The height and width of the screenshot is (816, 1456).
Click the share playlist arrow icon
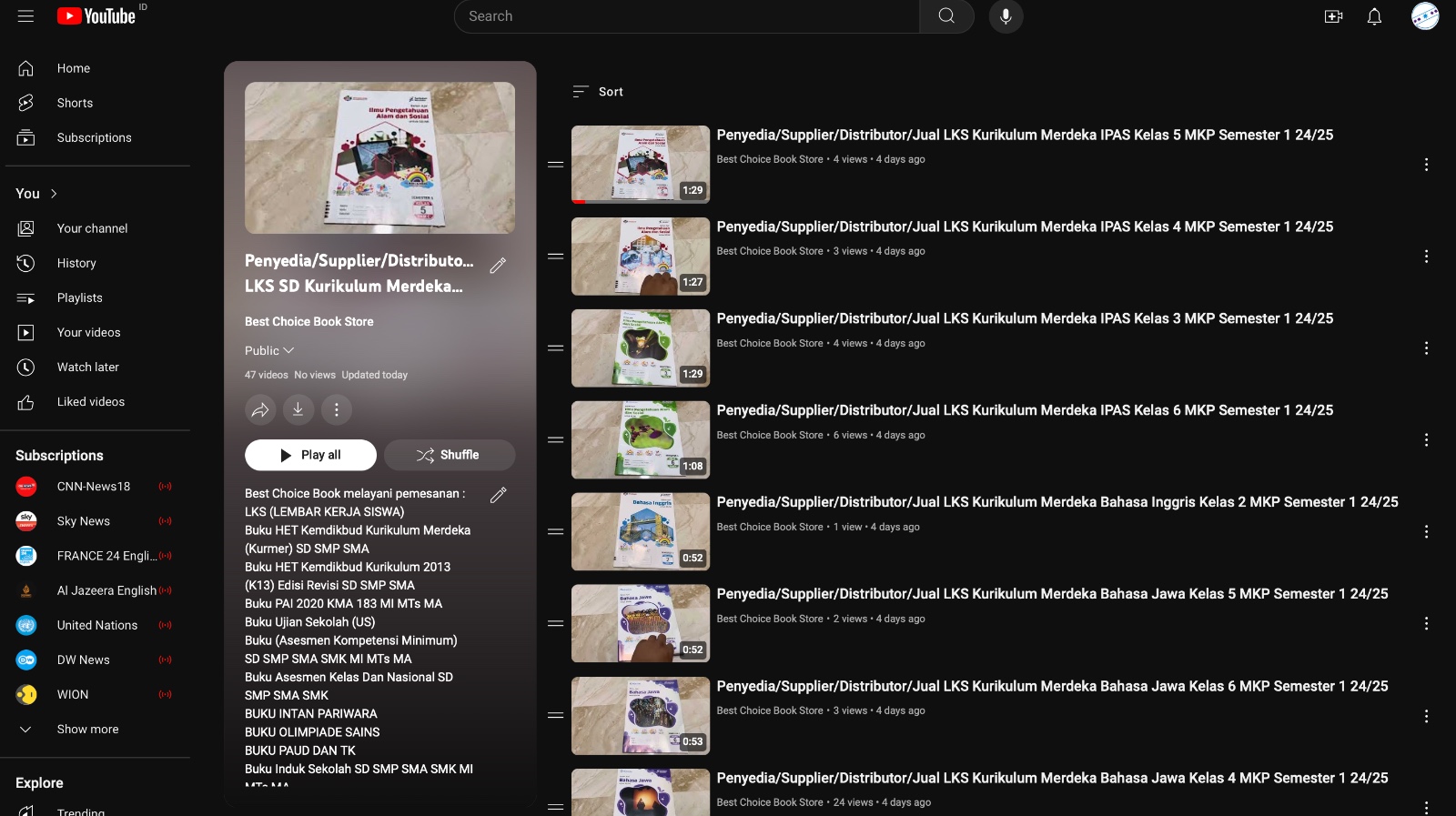[x=260, y=410]
